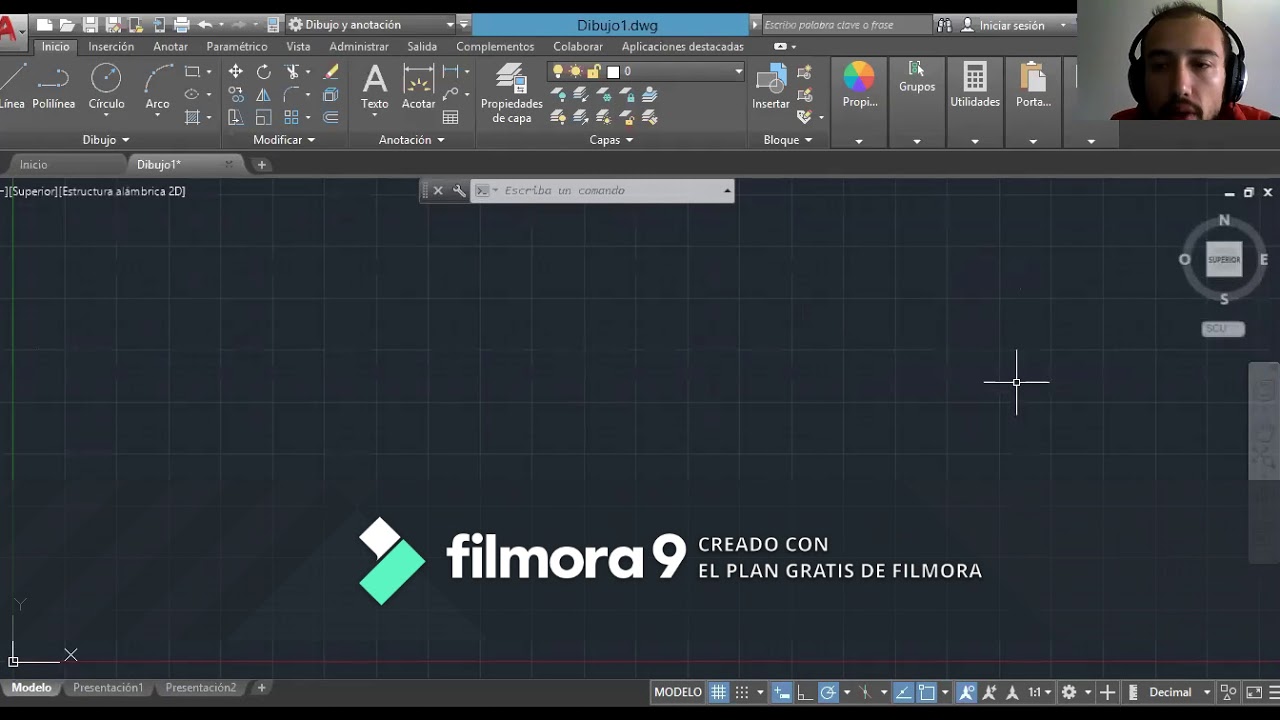Toggle snap mode dots in status bar
The height and width of the screenshot is (720, 1280).
tap(742, 692)
